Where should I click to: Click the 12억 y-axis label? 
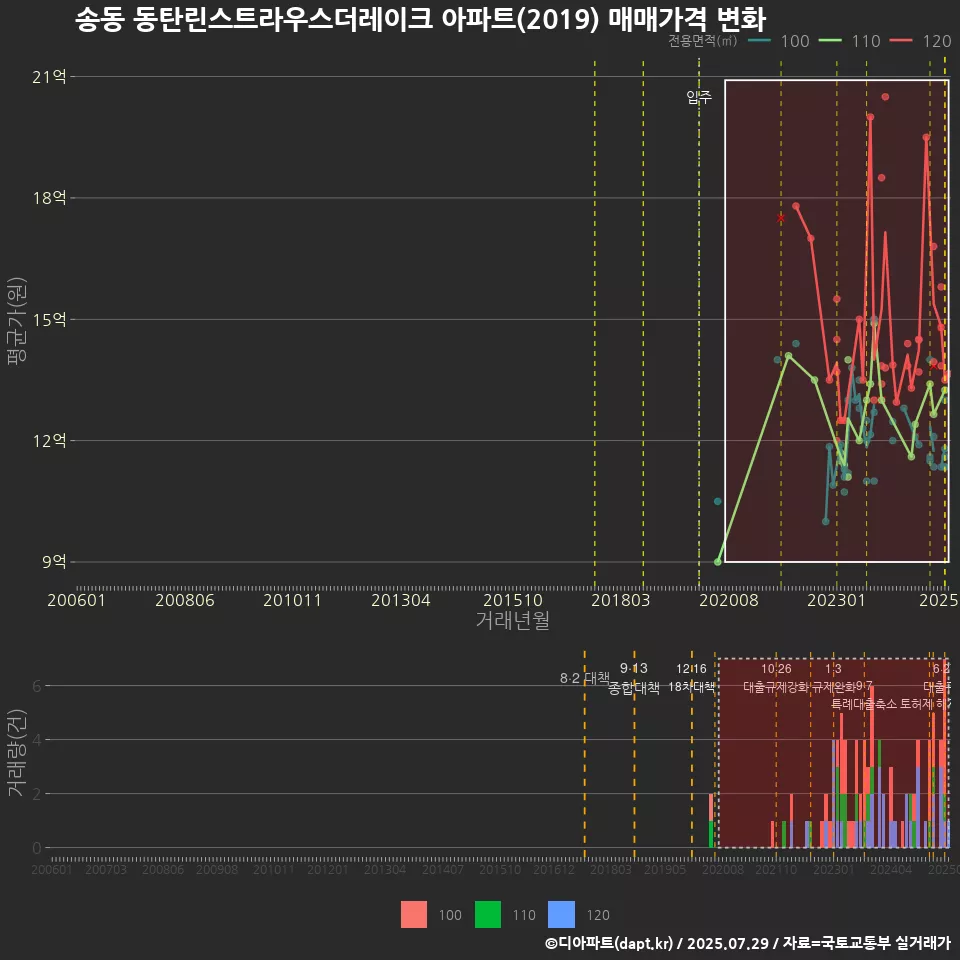coord(49,441)
